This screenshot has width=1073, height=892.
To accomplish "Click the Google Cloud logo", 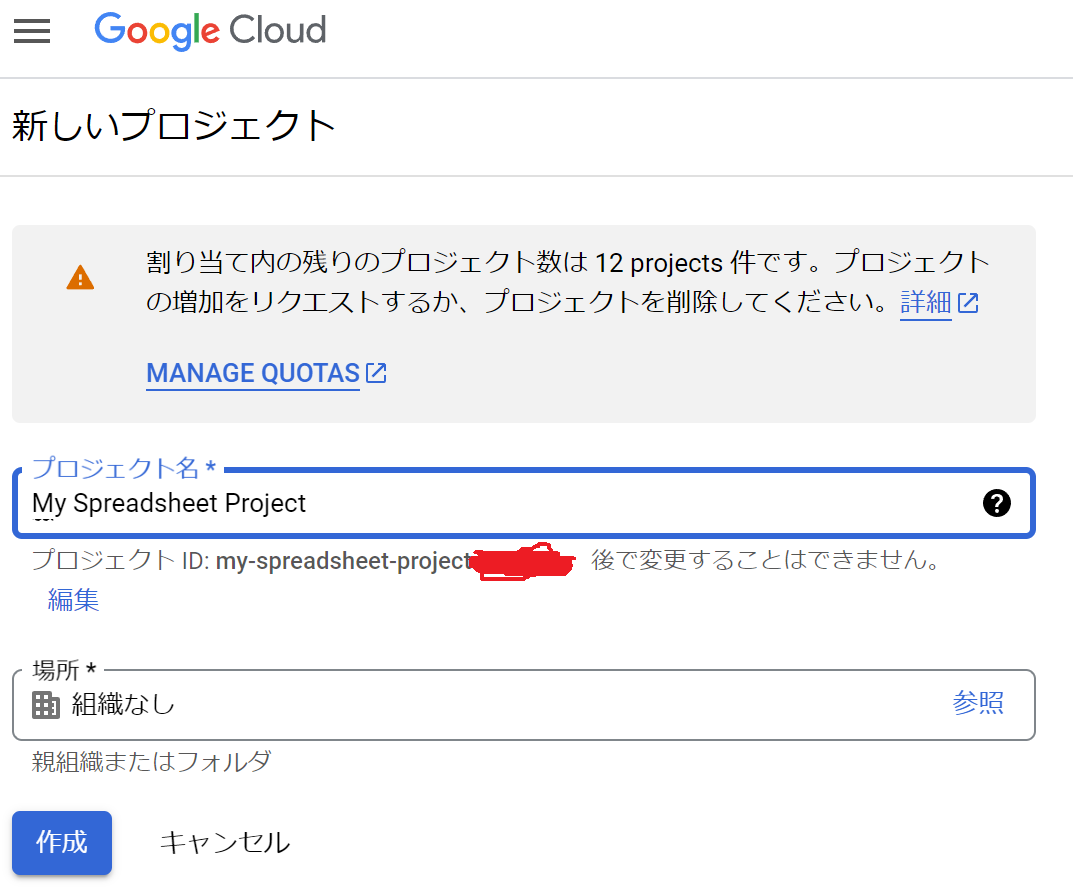I will (x=209, y=31).
